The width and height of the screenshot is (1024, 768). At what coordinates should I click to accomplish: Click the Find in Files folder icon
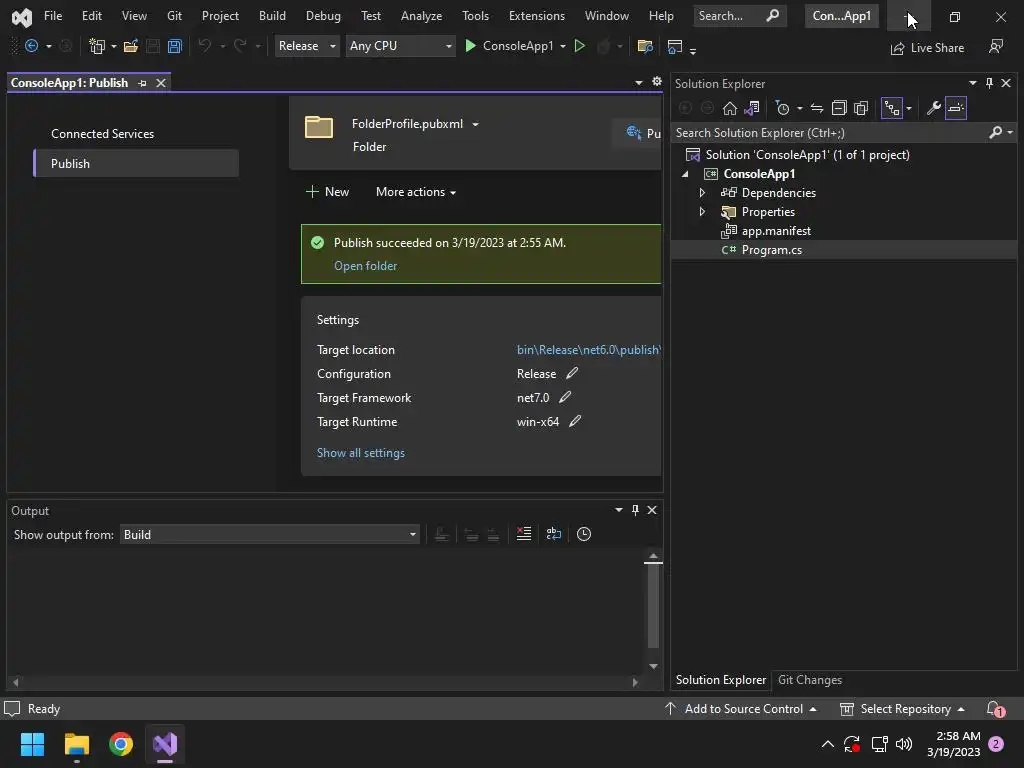645,46
